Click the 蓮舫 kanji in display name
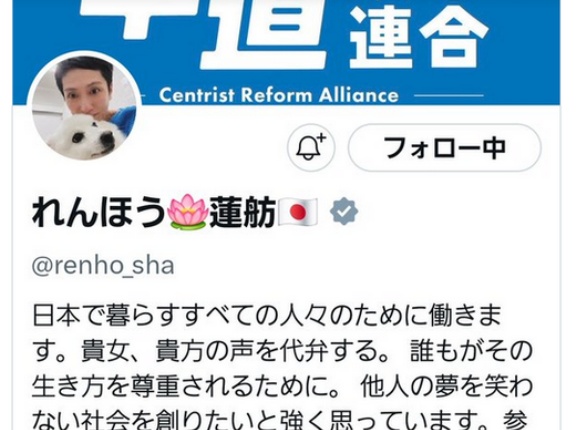This screenshot has width=576, height=430. click(x=242, y=212)
